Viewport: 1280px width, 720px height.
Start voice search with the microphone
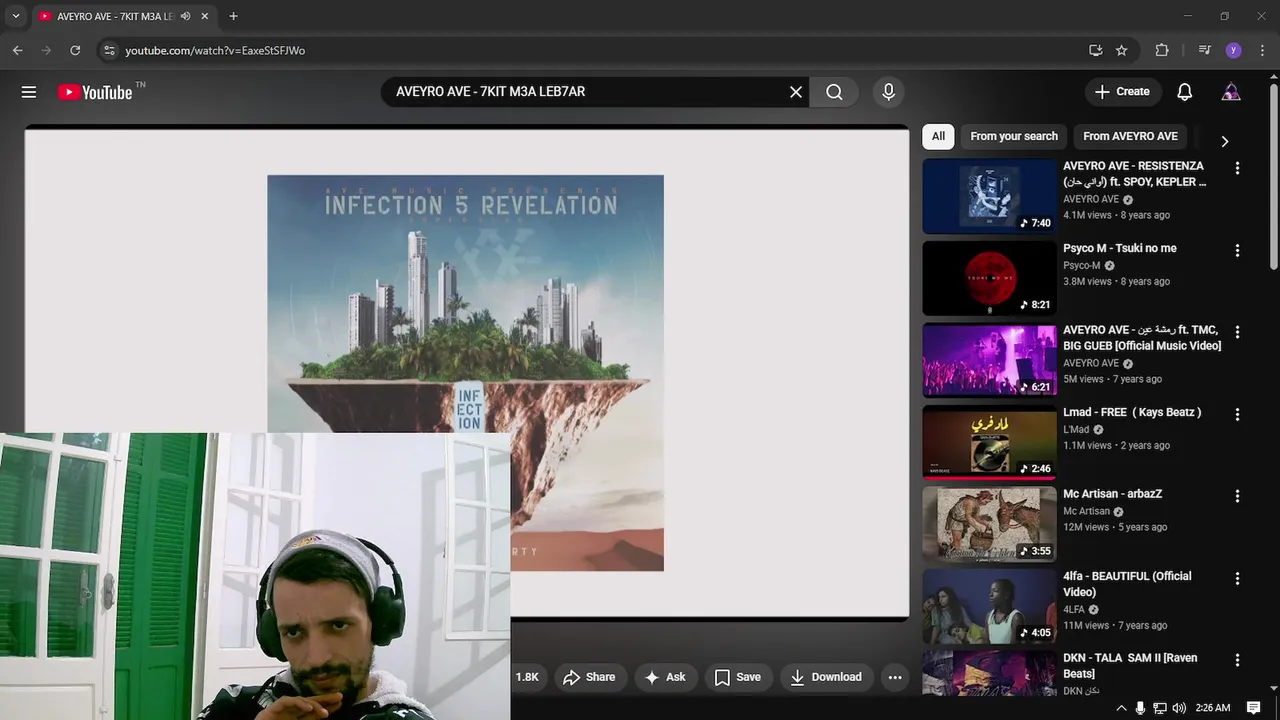(888, 92)
